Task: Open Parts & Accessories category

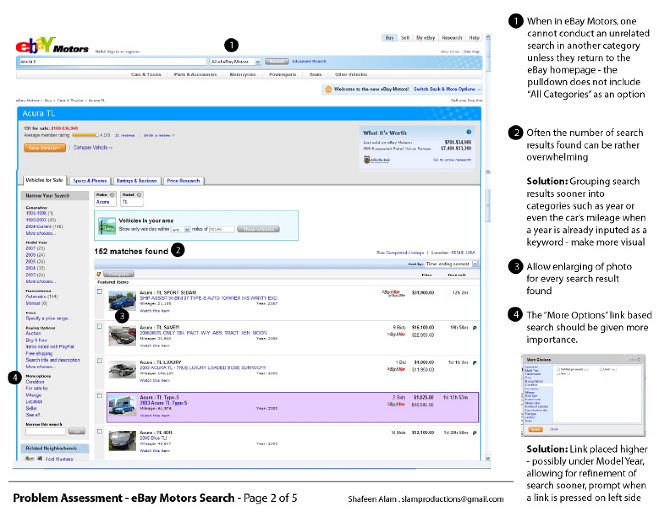Action: (x=195, y=74)
